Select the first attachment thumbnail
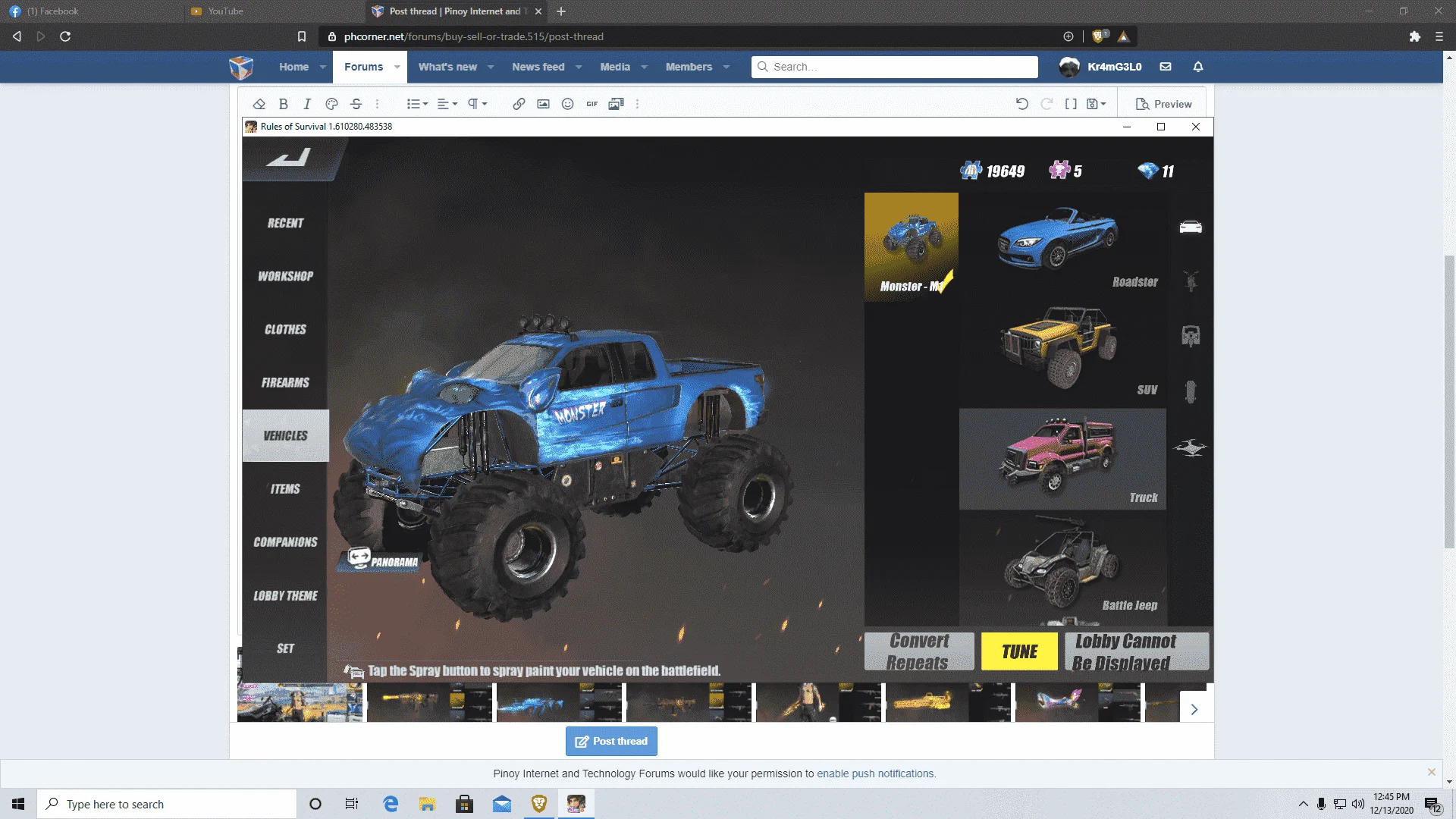The width and height of the screenshot is (1456, 819). pyautogui.click(x=300, y=702)
